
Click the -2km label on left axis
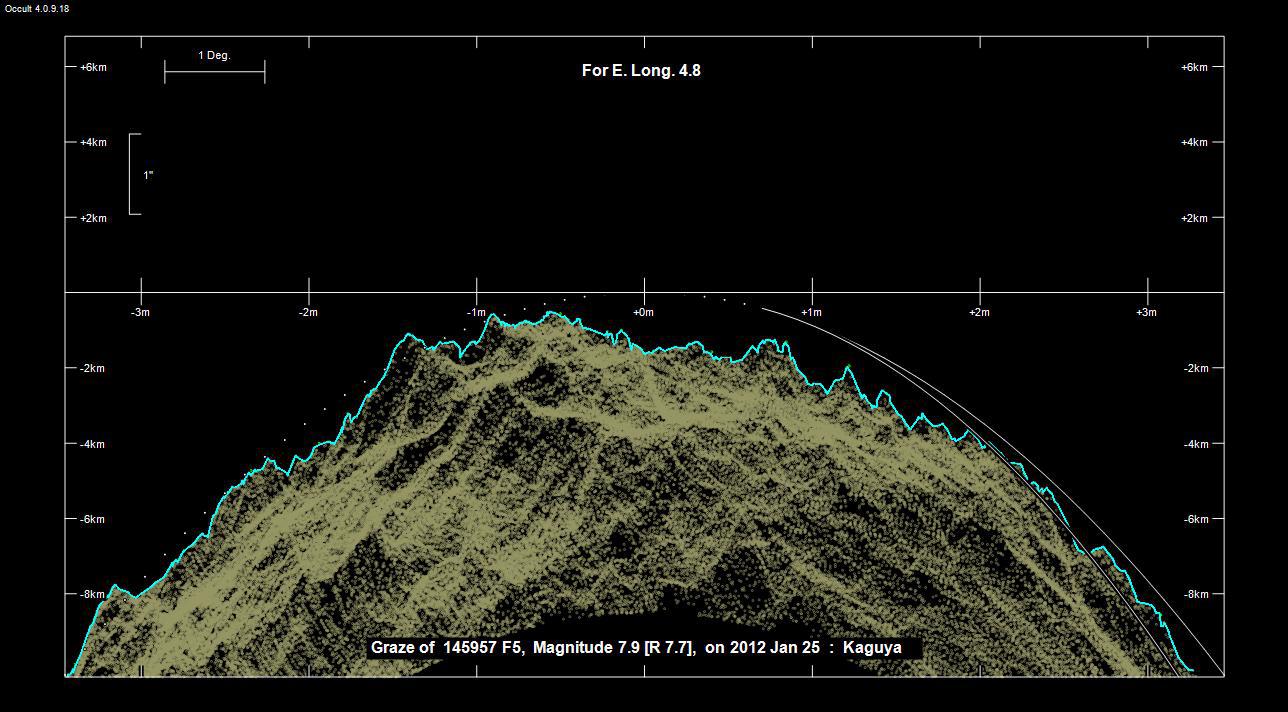93,368
